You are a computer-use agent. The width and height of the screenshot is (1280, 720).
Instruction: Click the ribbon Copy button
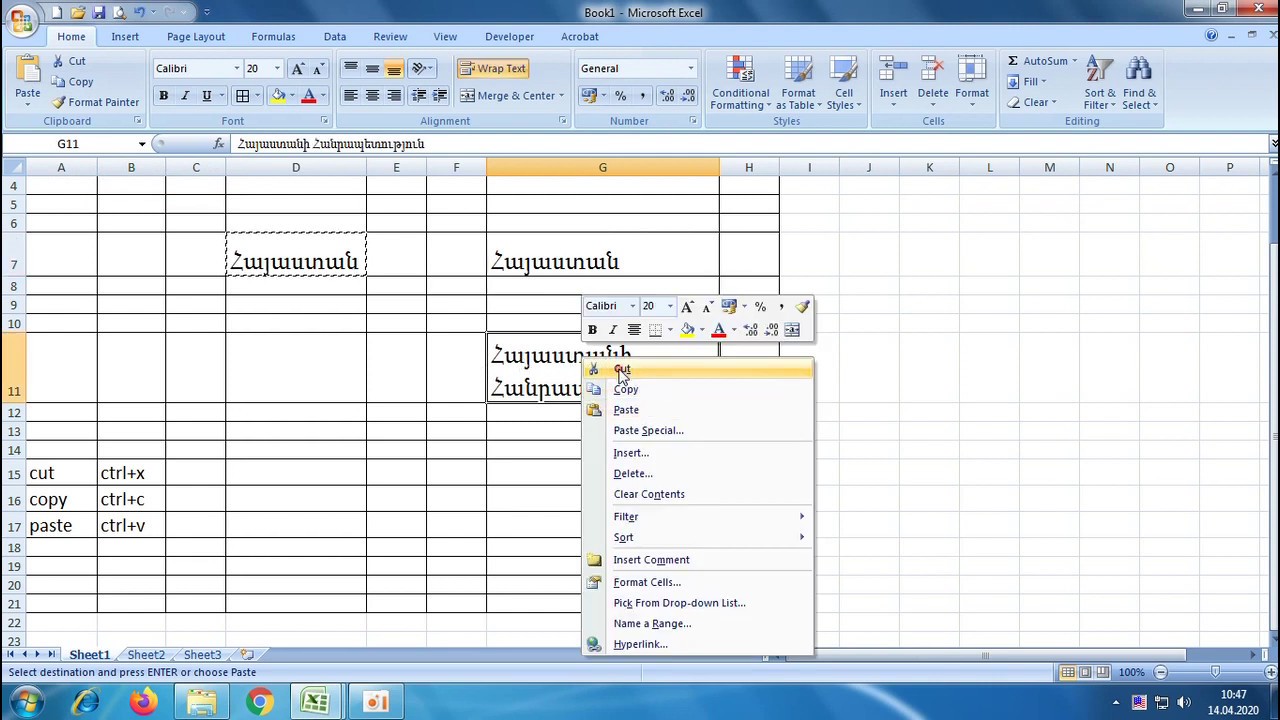pyautogui.click(x=72, y=82)
